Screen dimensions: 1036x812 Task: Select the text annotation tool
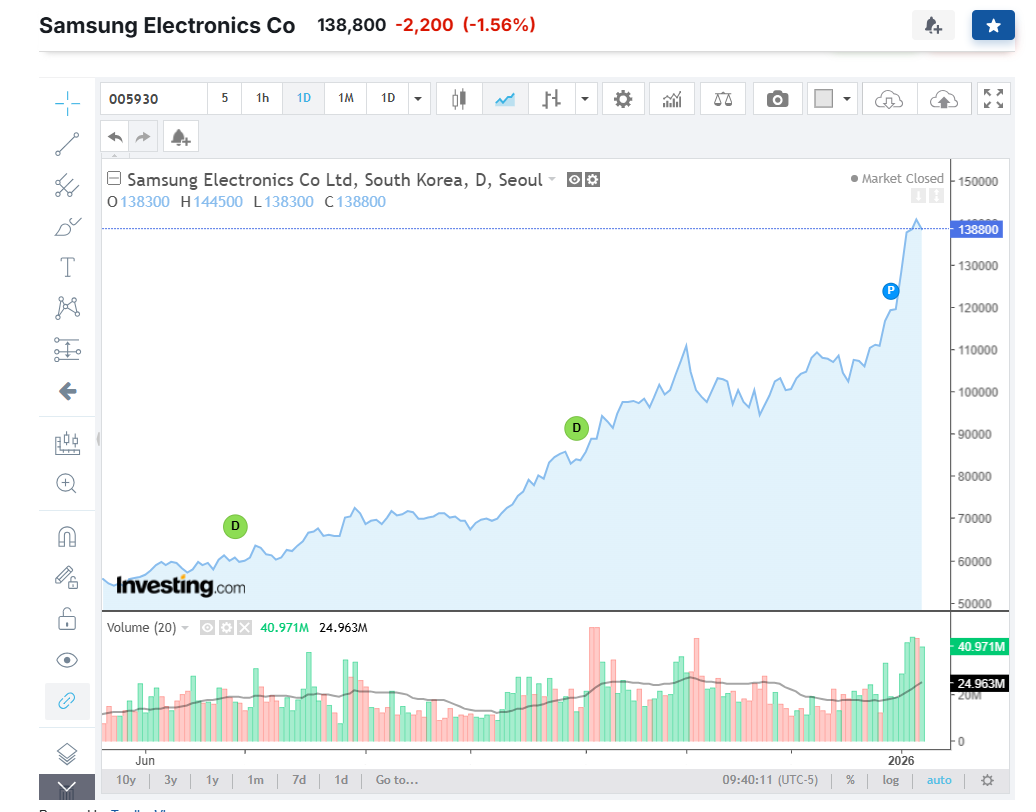click(67, 268)
